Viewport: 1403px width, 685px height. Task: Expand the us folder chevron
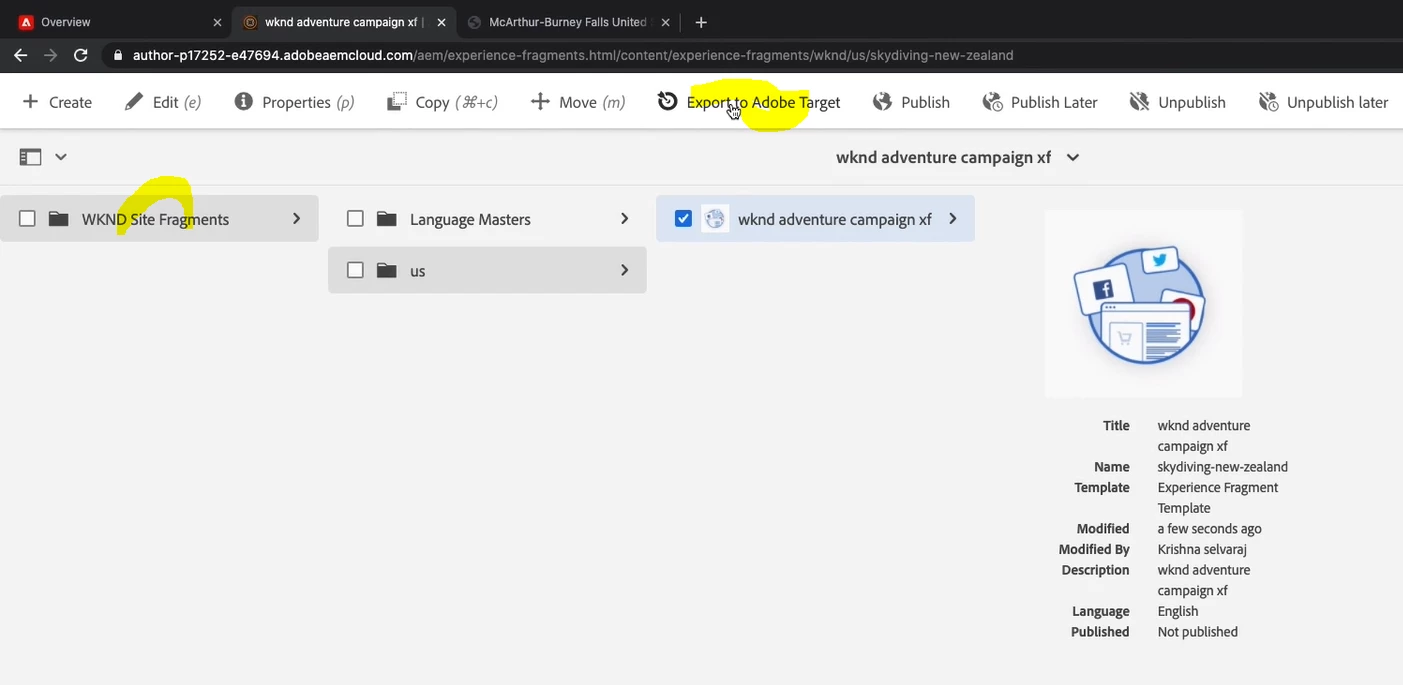coord(624,270)
